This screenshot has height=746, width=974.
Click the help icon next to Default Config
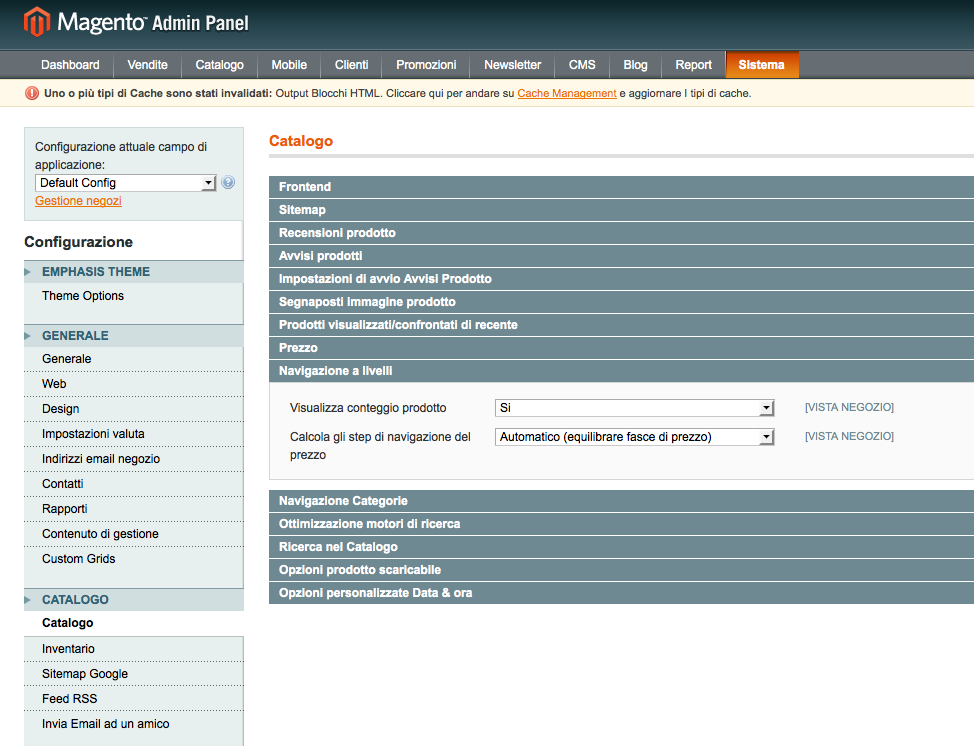click(x=227, y=182)
